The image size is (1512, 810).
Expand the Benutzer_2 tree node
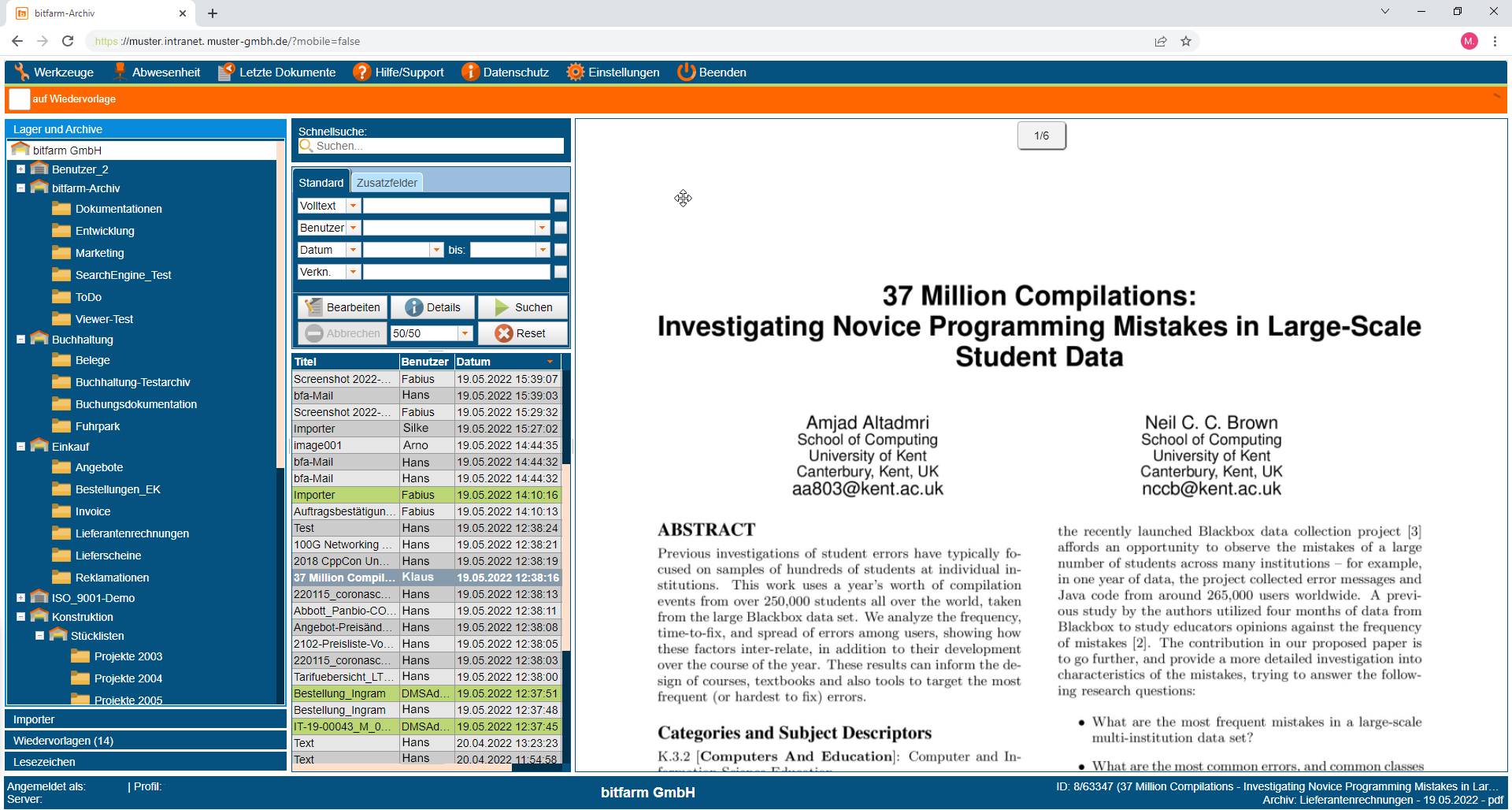tap(20, 169)
